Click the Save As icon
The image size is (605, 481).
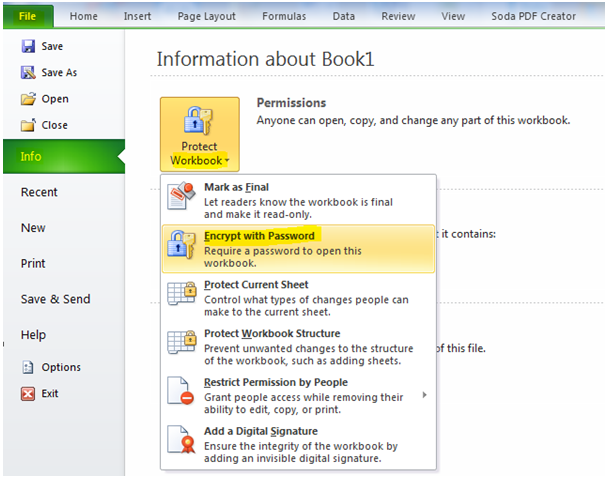28,73
